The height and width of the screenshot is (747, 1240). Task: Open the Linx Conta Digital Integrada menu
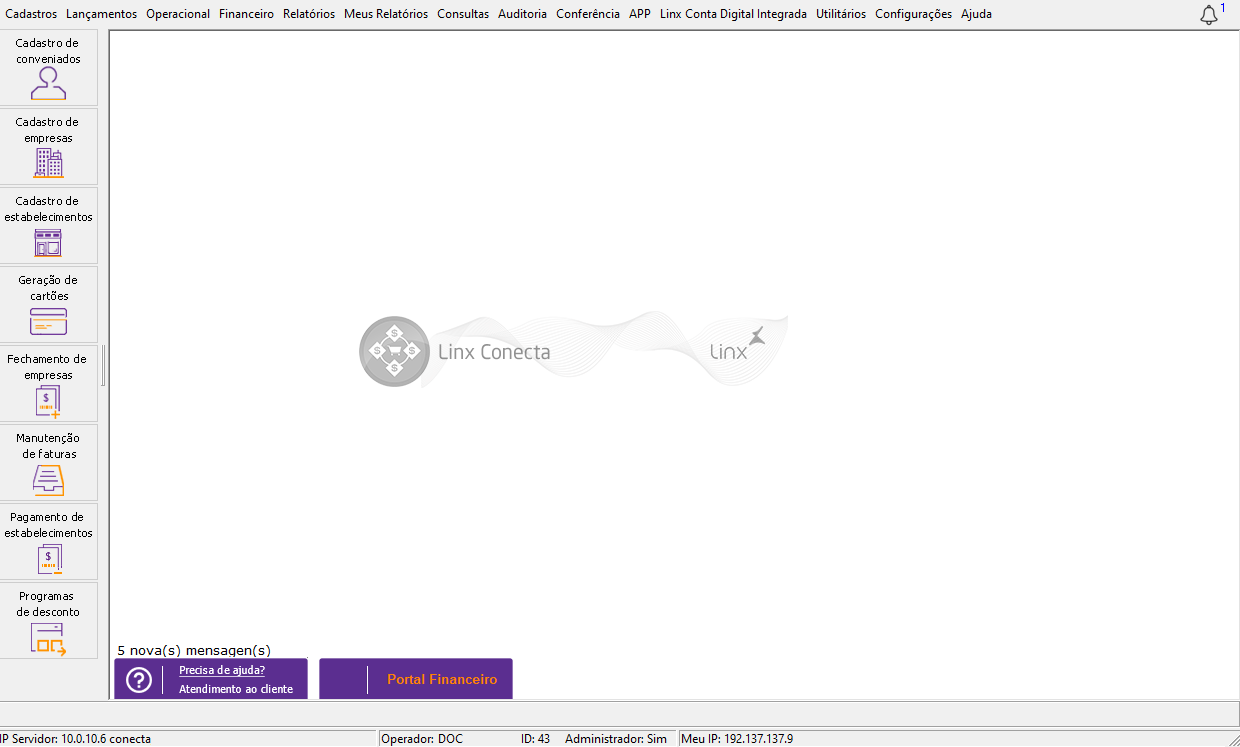733,14
